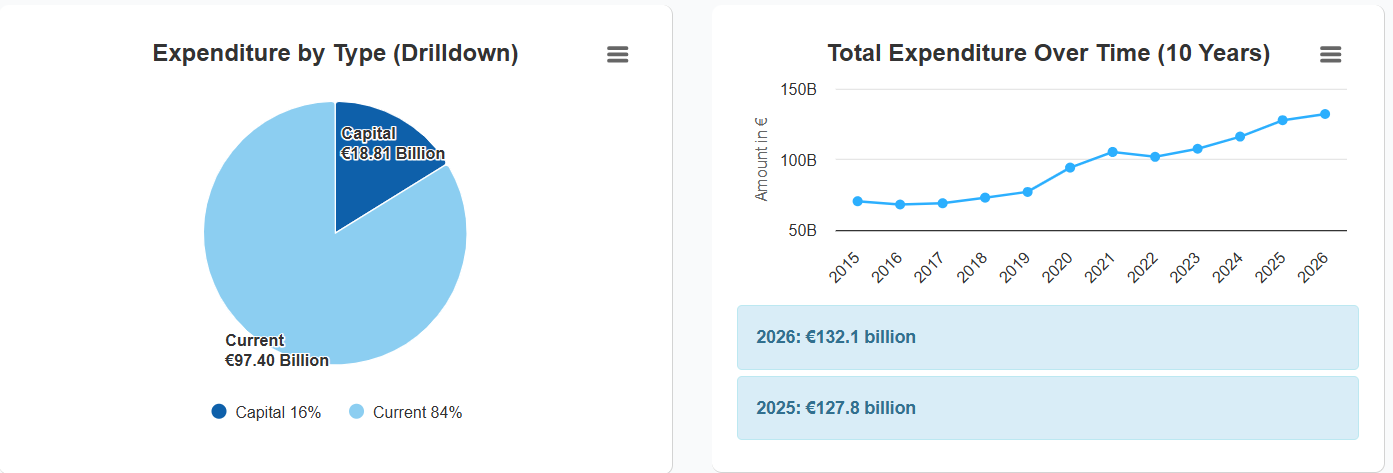This screenshot has height=473, width=1393.
Task: Open the 2026: €132.1 billion panel
Action: point(1047,337)
